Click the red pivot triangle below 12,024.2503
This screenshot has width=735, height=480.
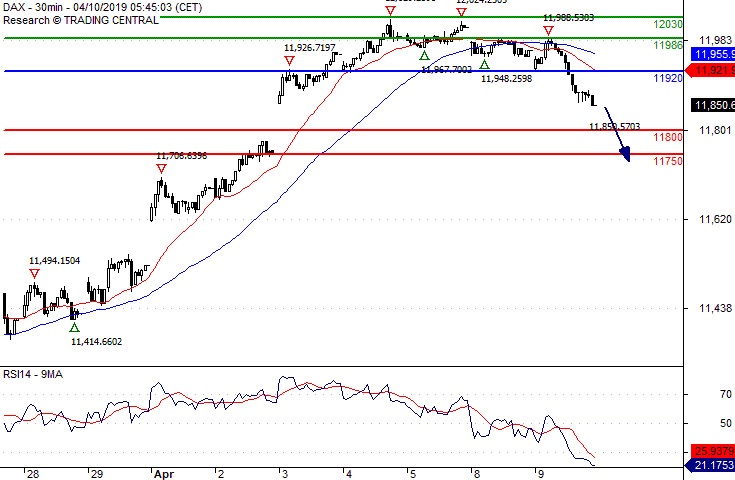(x=461, y=12)
